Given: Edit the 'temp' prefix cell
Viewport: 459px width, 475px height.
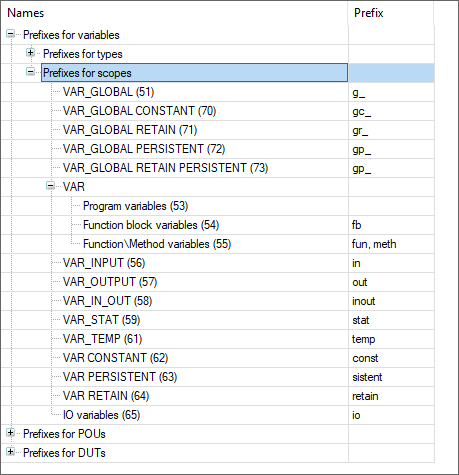Looking at the screenshot, I should (391, 339).
